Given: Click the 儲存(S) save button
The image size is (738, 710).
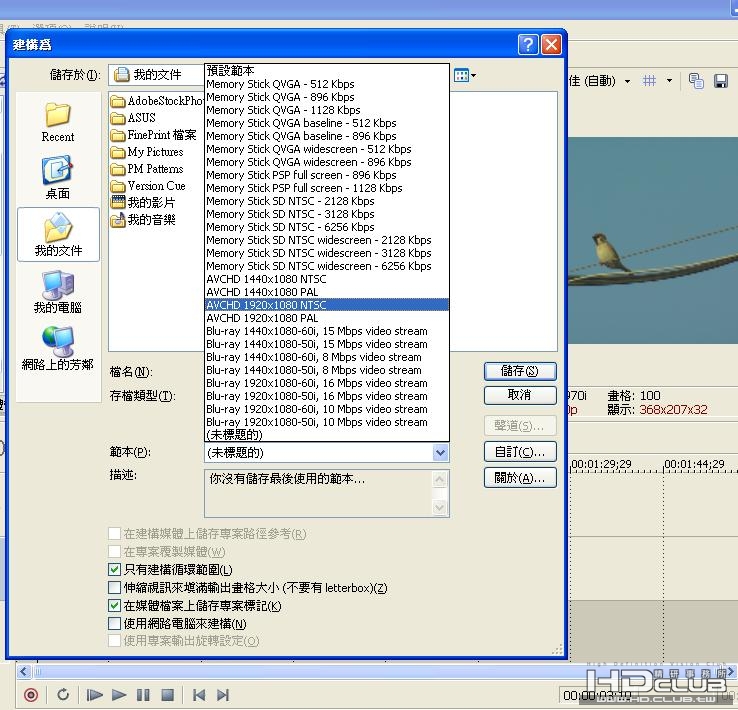Looking at the screenshot, I should 520,371.
